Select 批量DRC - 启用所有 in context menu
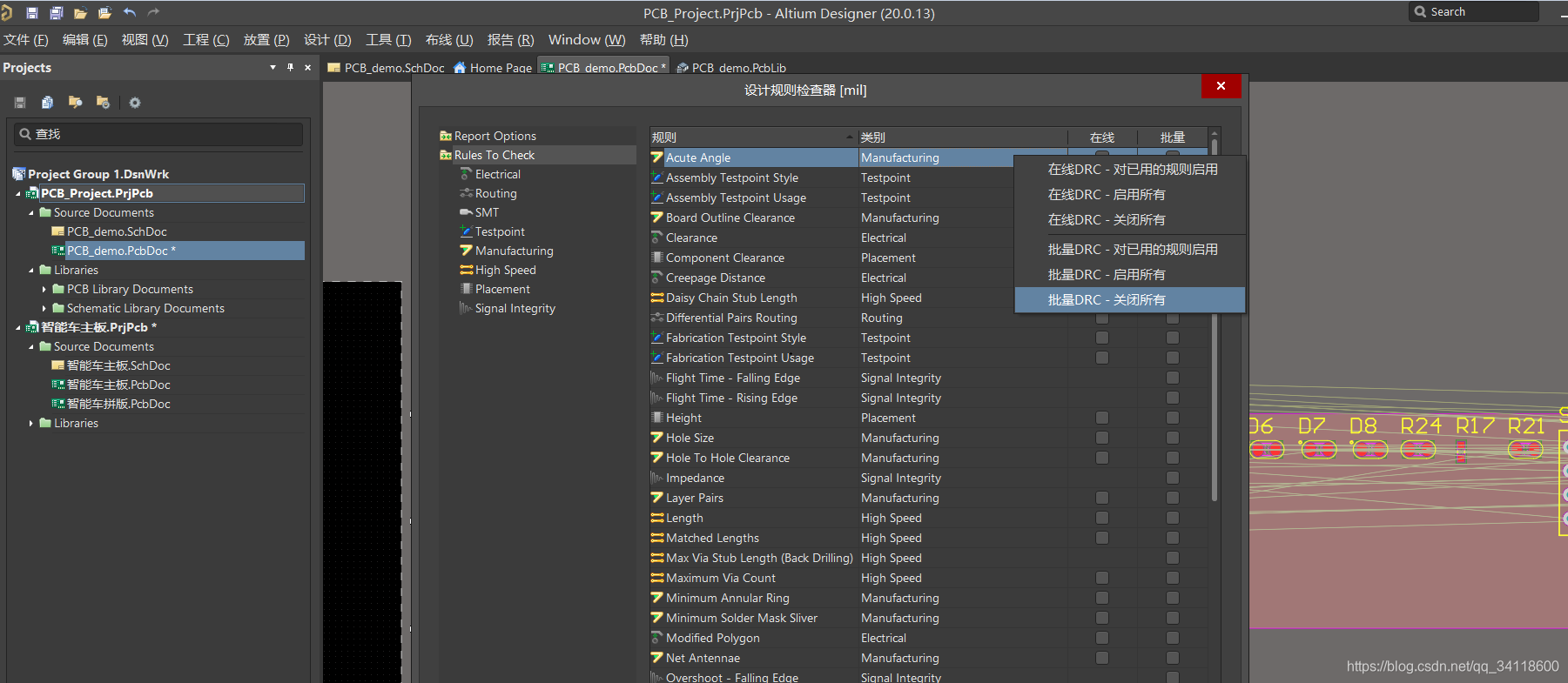The height and width of the screenshot is (683, 1568). click(x=1130, y=274)
